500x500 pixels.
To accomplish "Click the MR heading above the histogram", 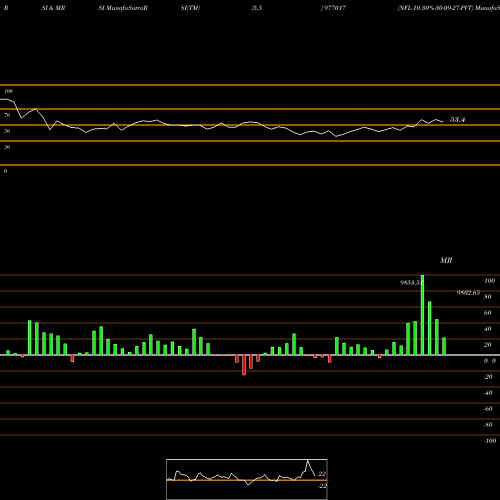I will [x=446, y=260].
